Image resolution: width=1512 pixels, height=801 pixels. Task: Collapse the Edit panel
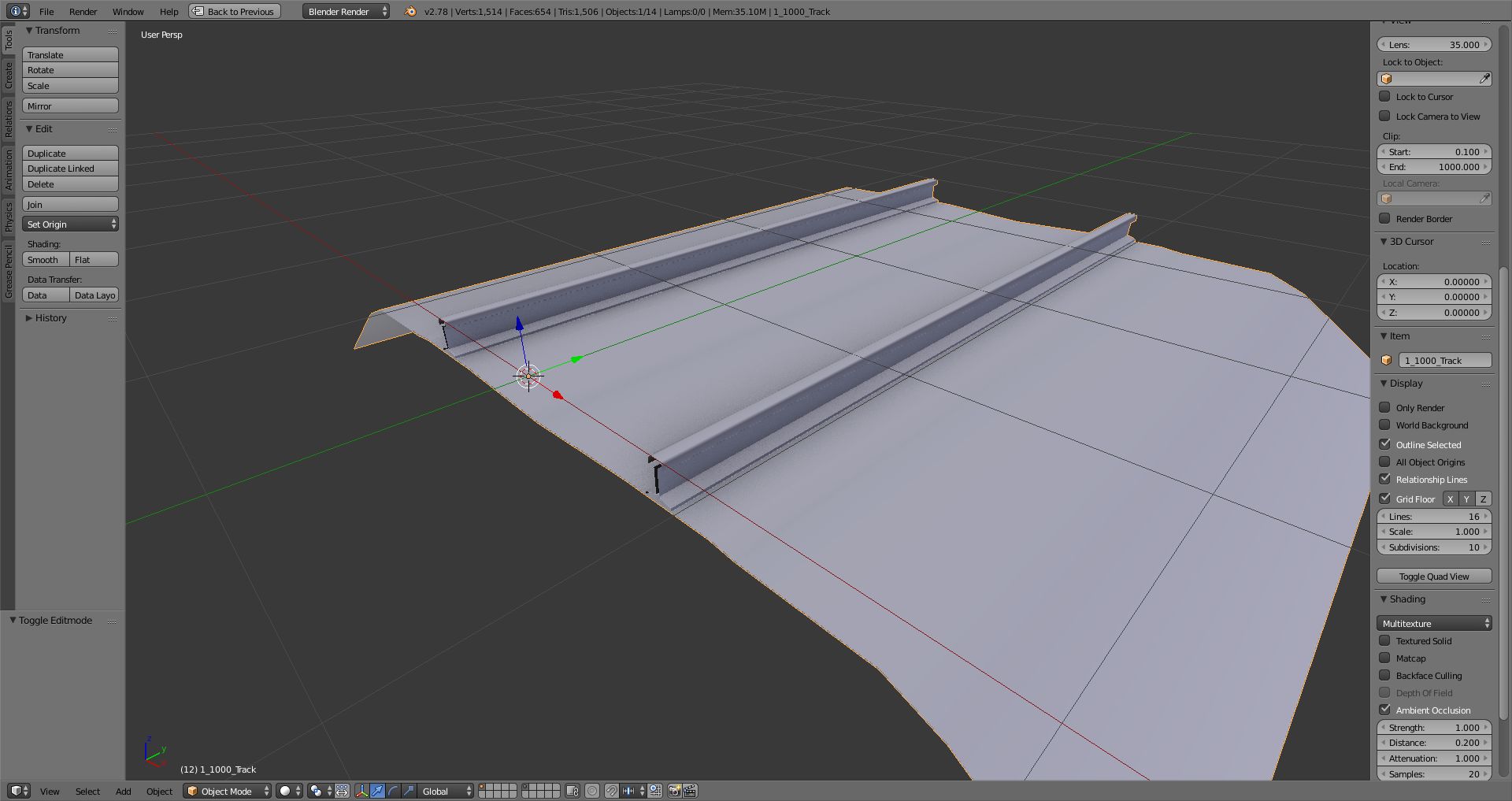(x=29, y=129)
